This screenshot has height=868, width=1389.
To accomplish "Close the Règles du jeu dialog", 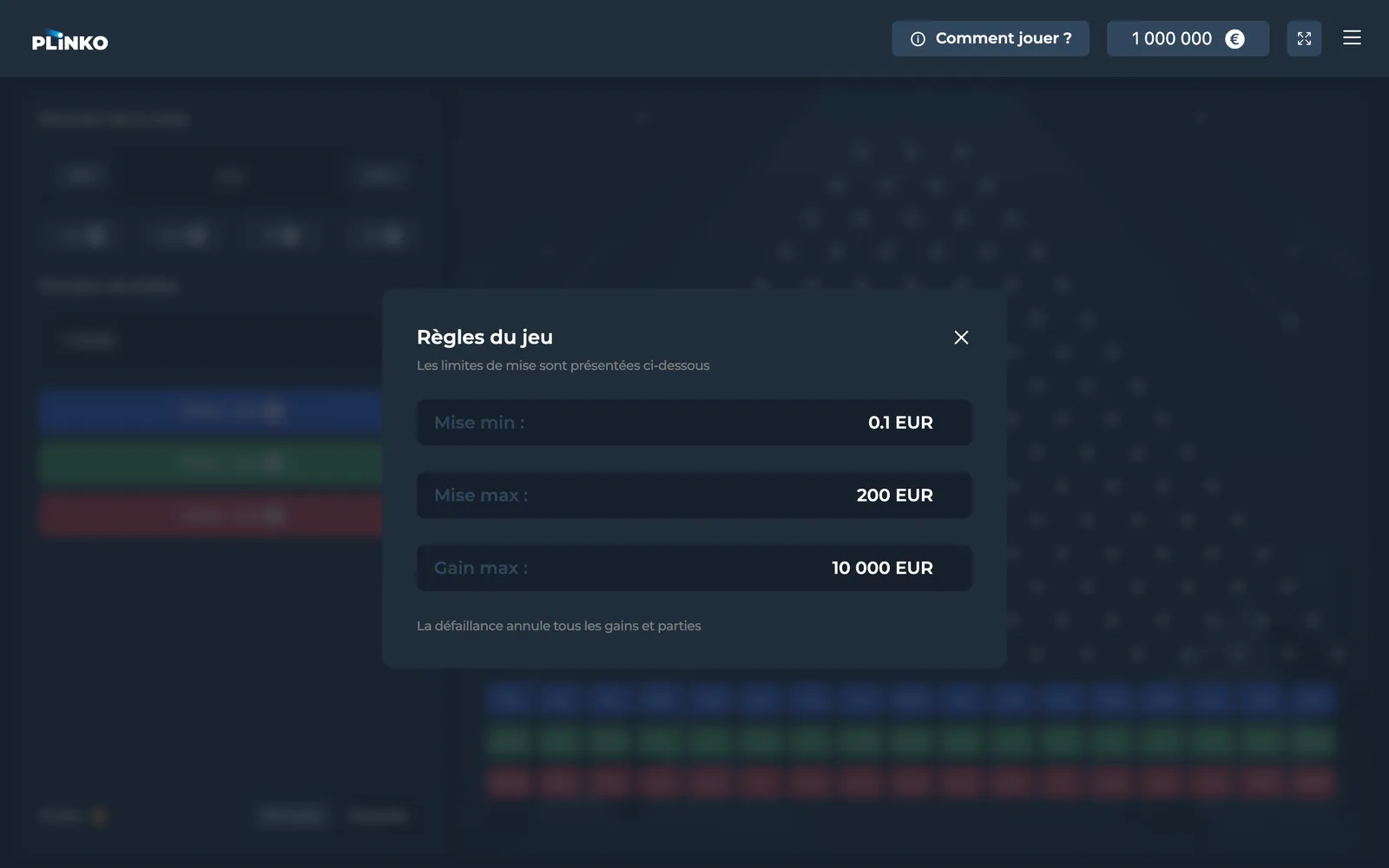I will pos(961,338).
